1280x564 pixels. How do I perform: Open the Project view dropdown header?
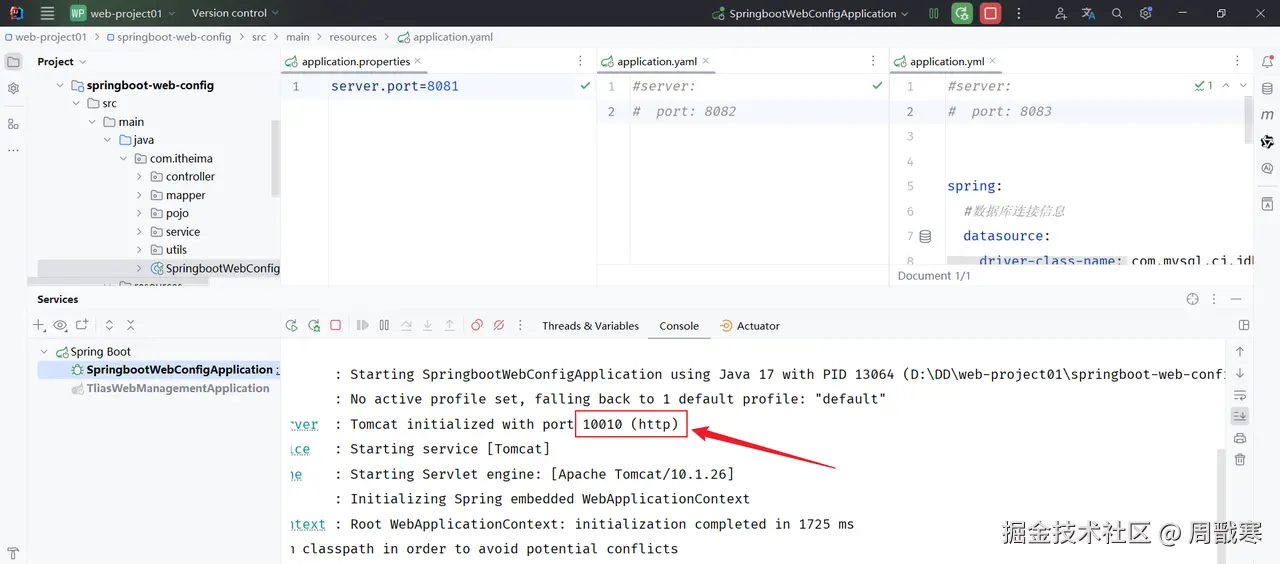62,61
